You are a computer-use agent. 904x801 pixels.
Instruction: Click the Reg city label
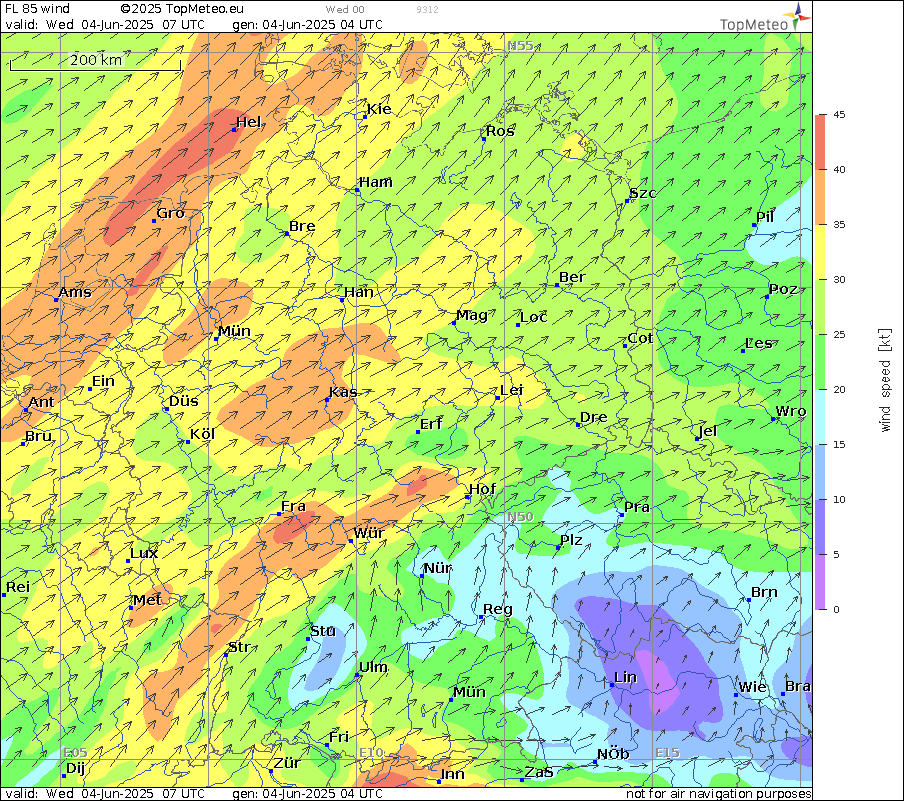[498, 610]
